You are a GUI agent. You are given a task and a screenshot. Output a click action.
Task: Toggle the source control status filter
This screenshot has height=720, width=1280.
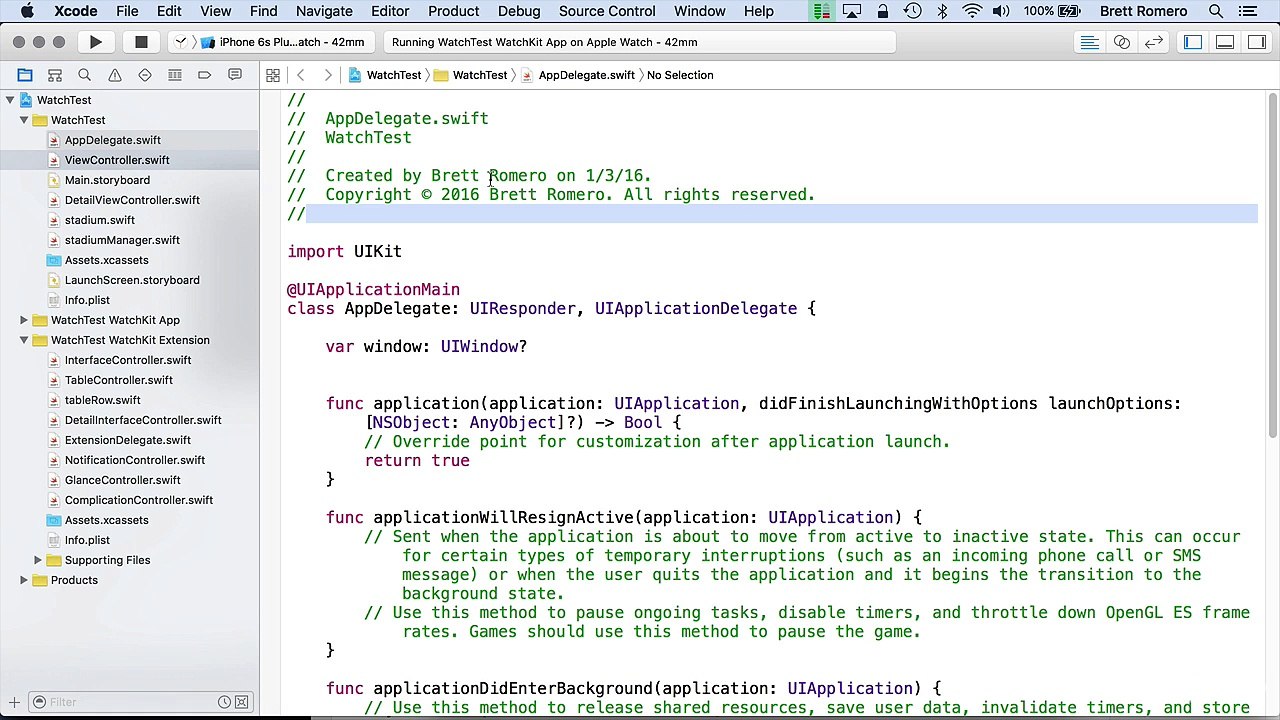pyautogui.click(x=240, y=702)
